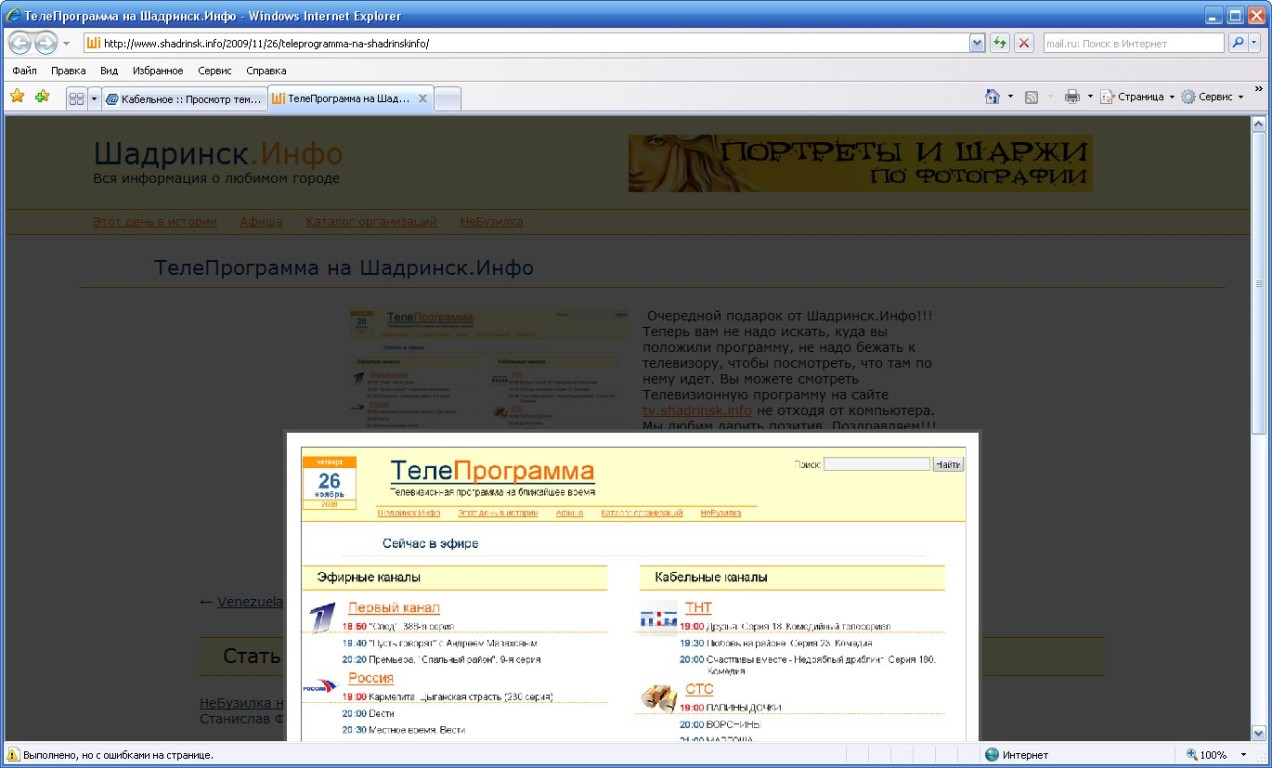This screenshot has height=768, width=1272.
Task: Expand the Home button dropdown arrow
Action: pyautogui.click(x=1010, y=97)
